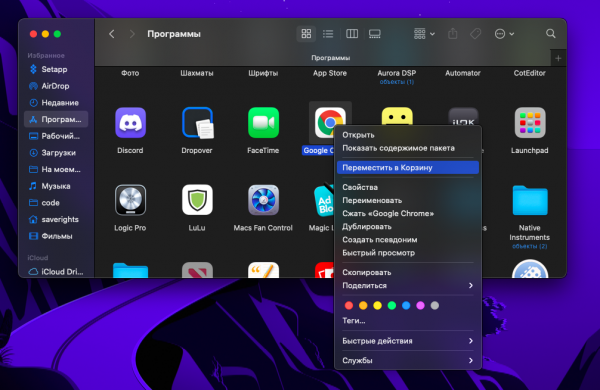The width and height of the screenshot is (600, 390).
Task: Open Теги... in the context menu
Action: coord(408,321)
